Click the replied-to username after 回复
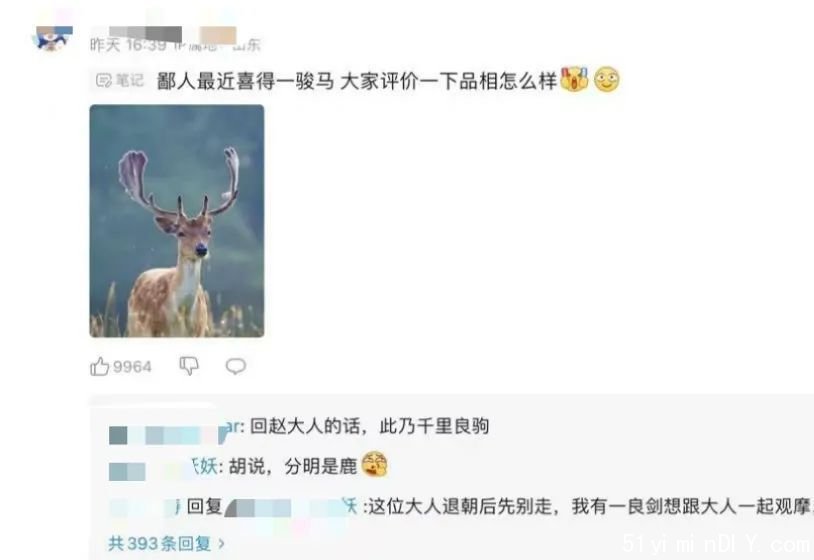Screen dimensions: 814x560 click(291, 507)
